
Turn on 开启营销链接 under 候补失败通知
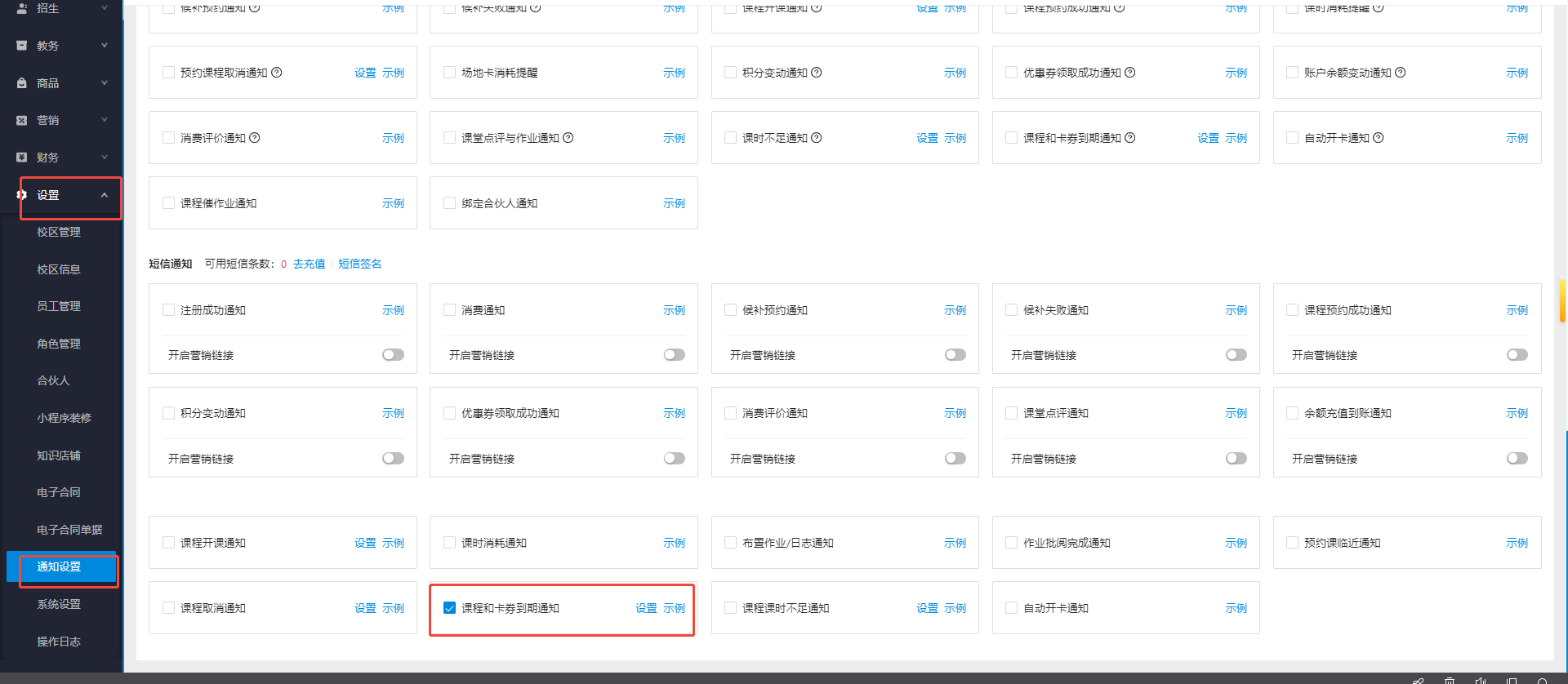point(1236,355)
